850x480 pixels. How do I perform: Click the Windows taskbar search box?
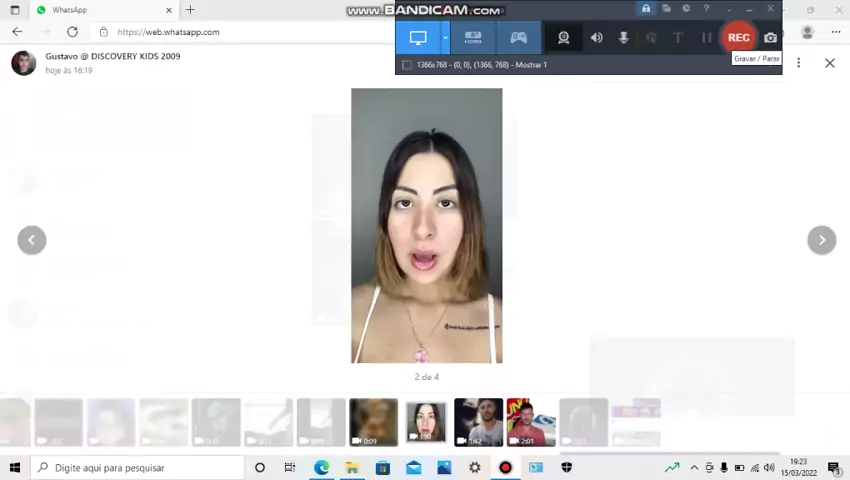point(138,467)
